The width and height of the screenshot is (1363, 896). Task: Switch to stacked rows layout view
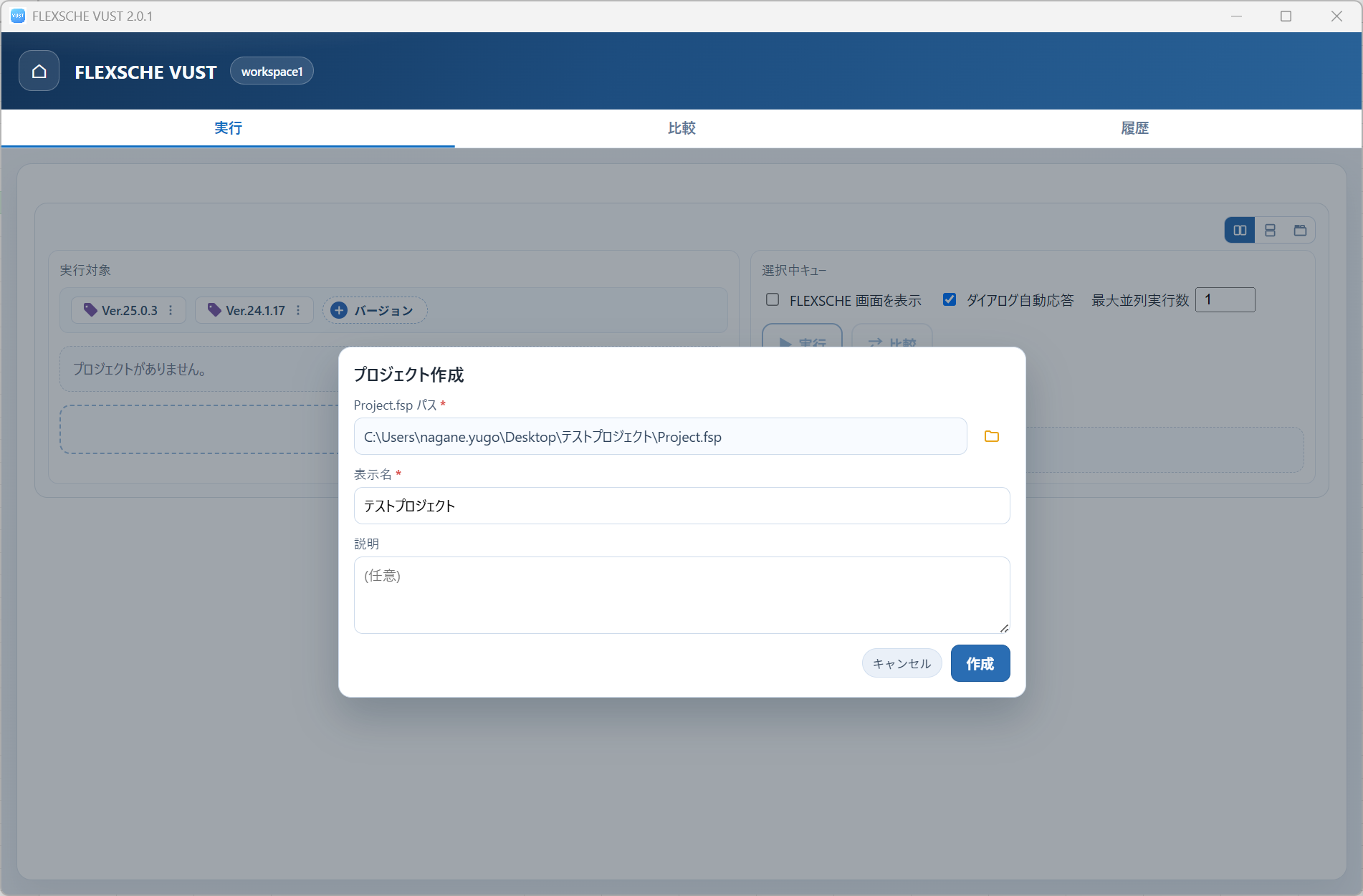[x=1270, y=230]
